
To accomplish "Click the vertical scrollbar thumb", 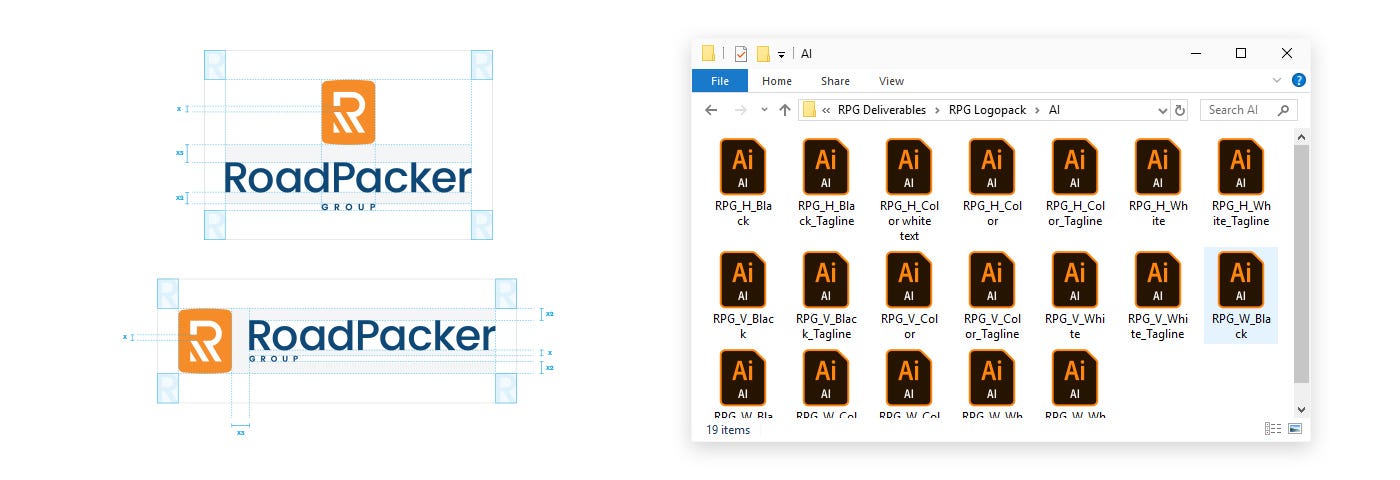I will [1301, 264].
